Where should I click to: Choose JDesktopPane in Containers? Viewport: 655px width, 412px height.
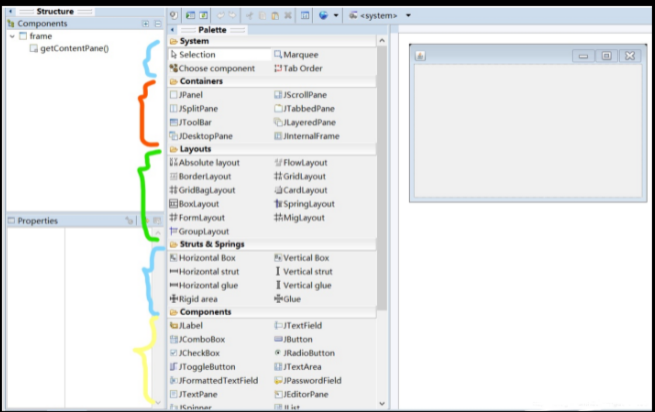click(x=201, y=136)
